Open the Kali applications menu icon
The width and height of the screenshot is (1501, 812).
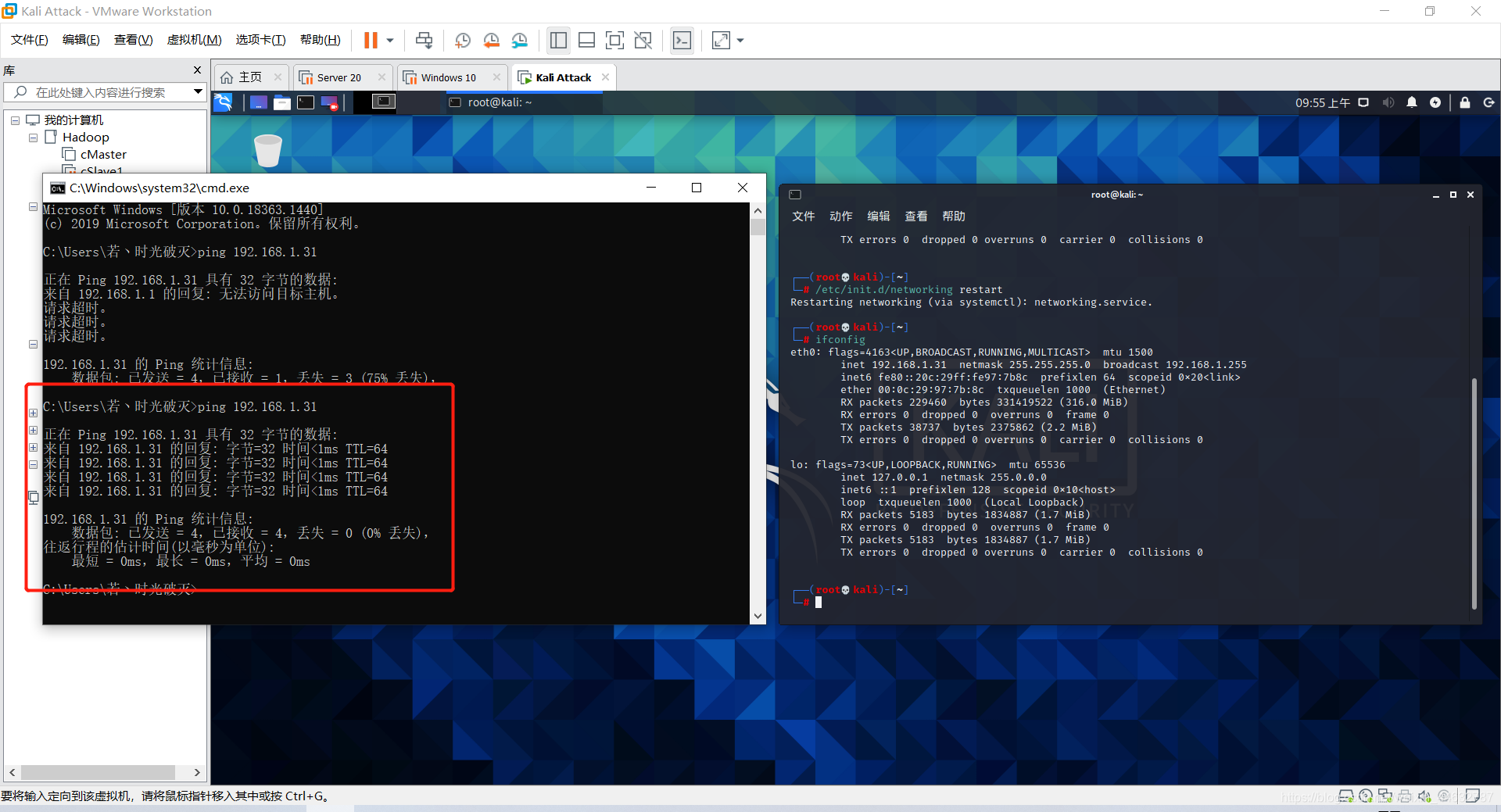tap(224, 102)
